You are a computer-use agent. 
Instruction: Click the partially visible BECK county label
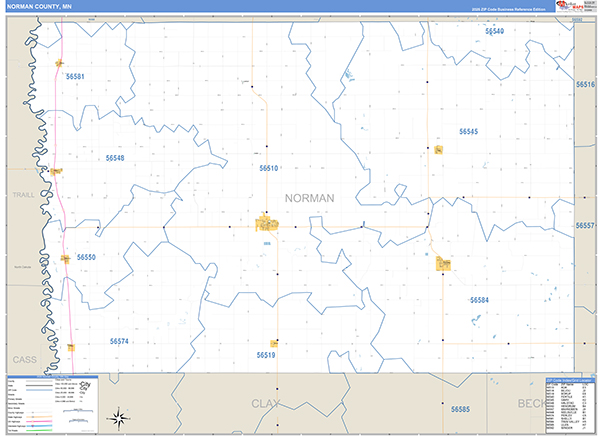tap(532, 403)
